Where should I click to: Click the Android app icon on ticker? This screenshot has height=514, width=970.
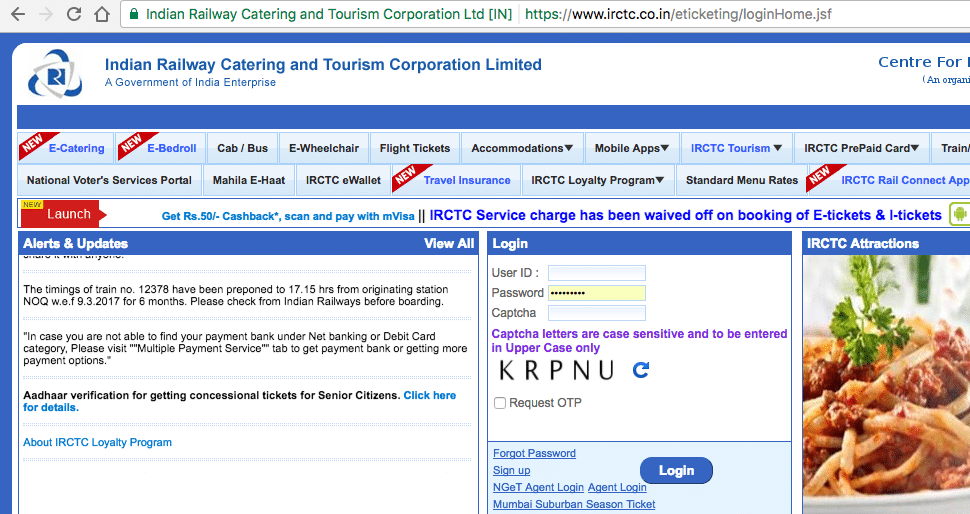coord(959,215)
